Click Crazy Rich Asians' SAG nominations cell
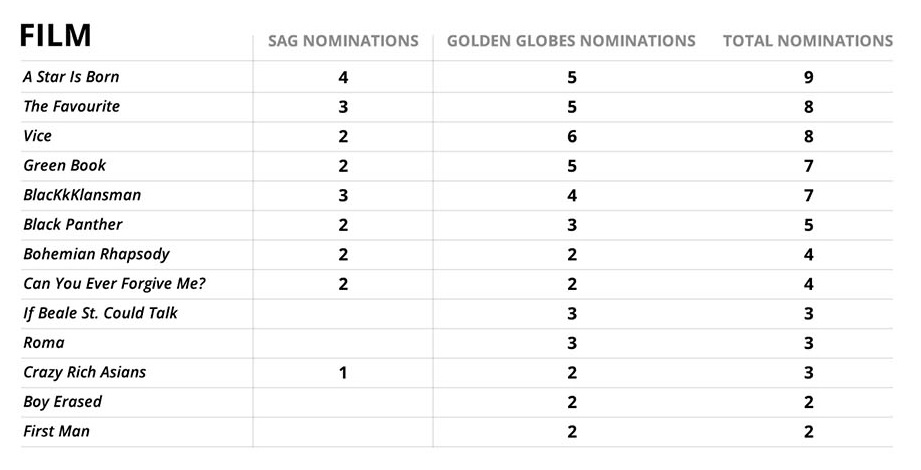This screenshot has width=921, height=470. pos(343,372)
